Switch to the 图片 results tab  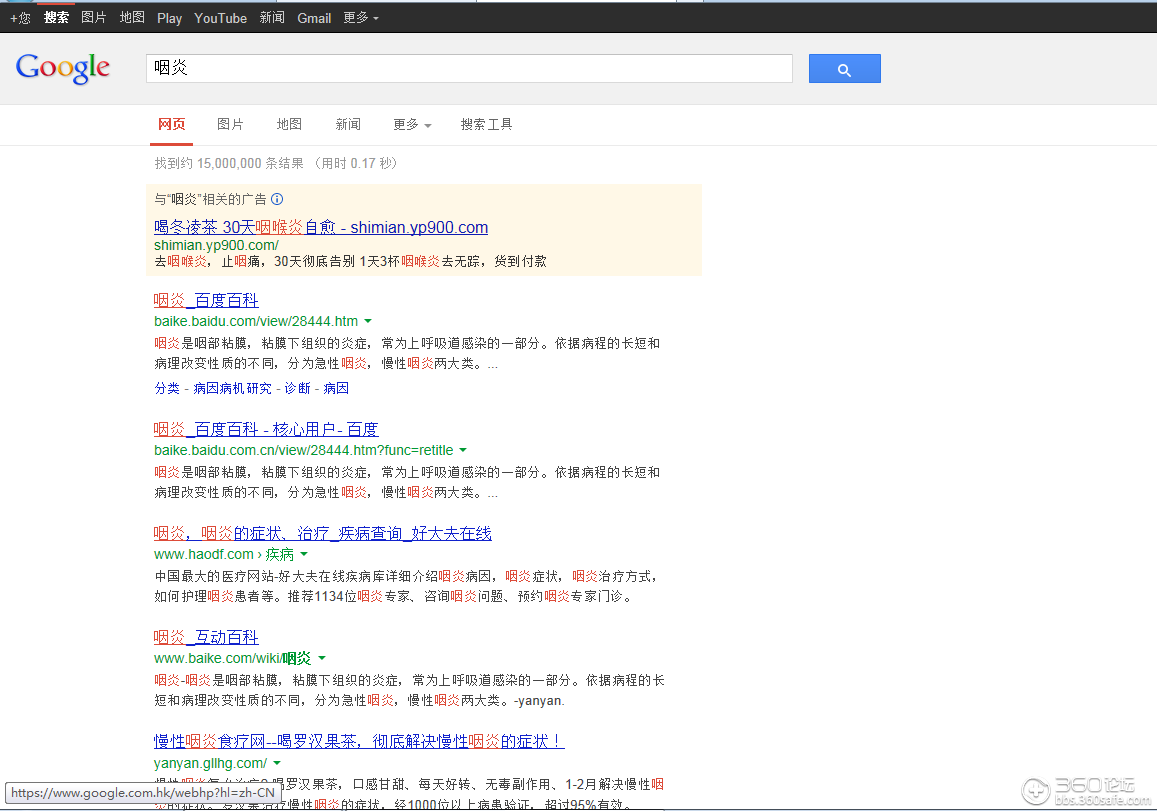pos(230,125)
